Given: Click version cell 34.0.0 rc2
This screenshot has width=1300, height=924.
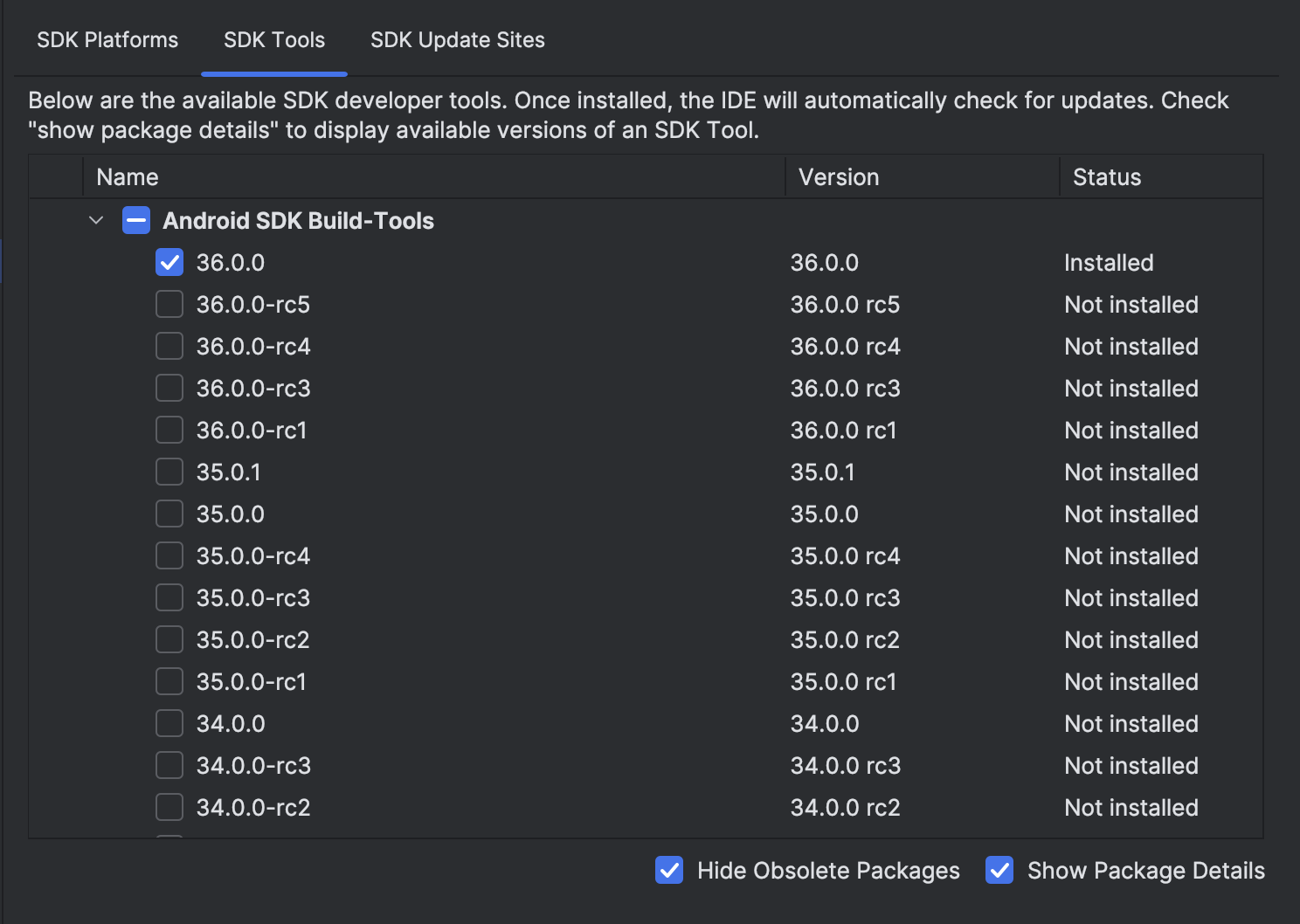Looking at the screenshot, I should tap(845, 807).
